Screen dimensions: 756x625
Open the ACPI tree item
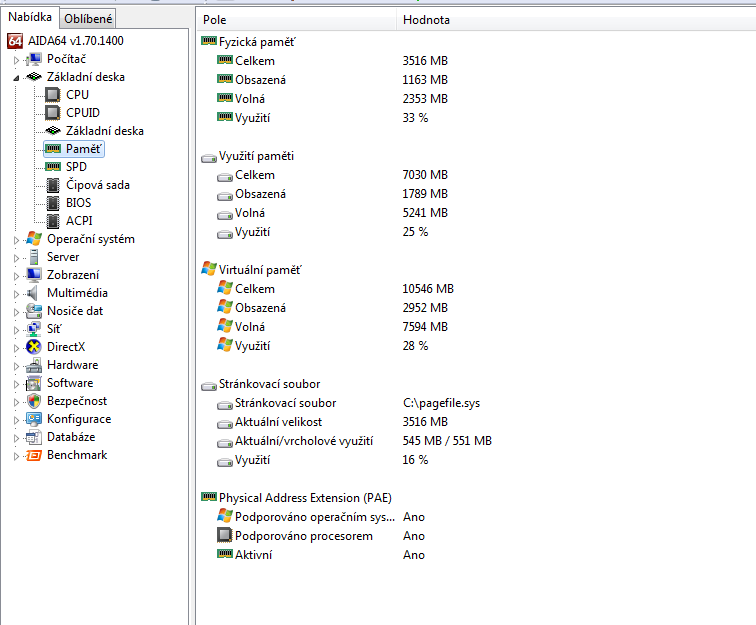click(x=79, y=221)
